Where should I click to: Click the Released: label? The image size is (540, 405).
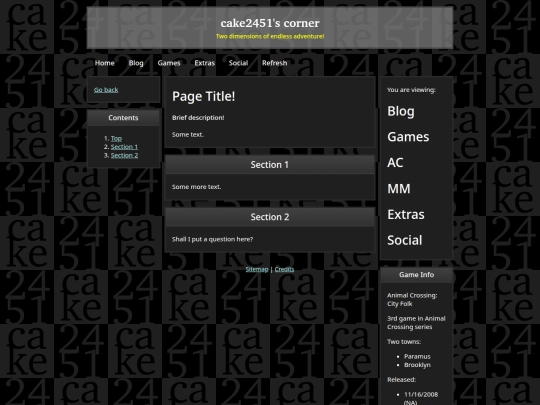click(x=402, y=380)
